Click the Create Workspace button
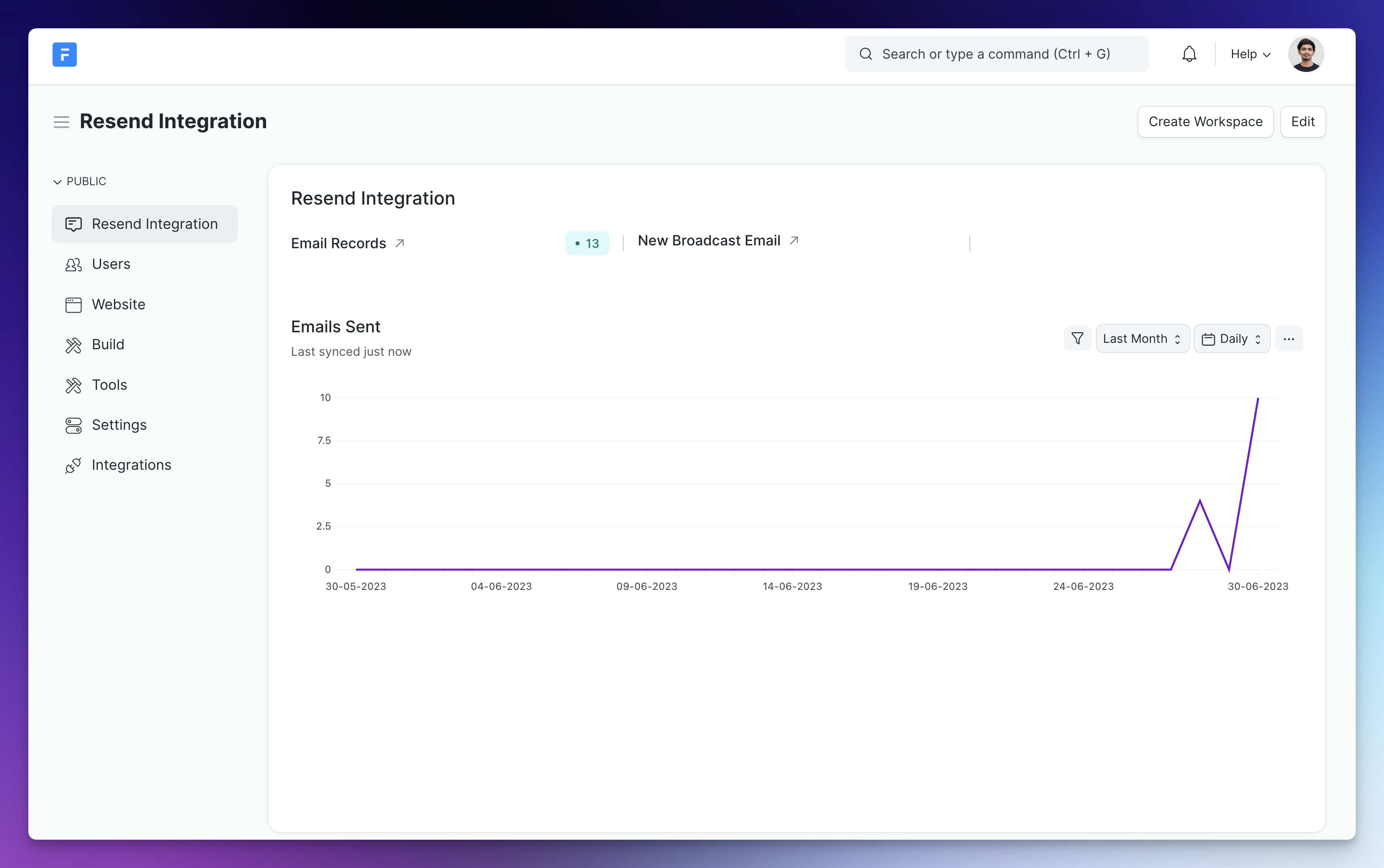Viewport: 1384px width, 868px height. (x=1205, y=121)
